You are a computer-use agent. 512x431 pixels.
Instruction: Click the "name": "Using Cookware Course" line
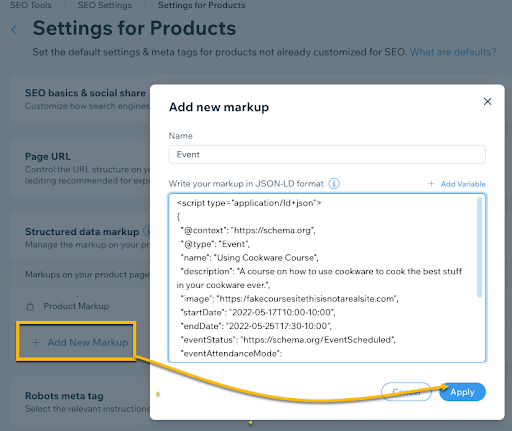250,258
